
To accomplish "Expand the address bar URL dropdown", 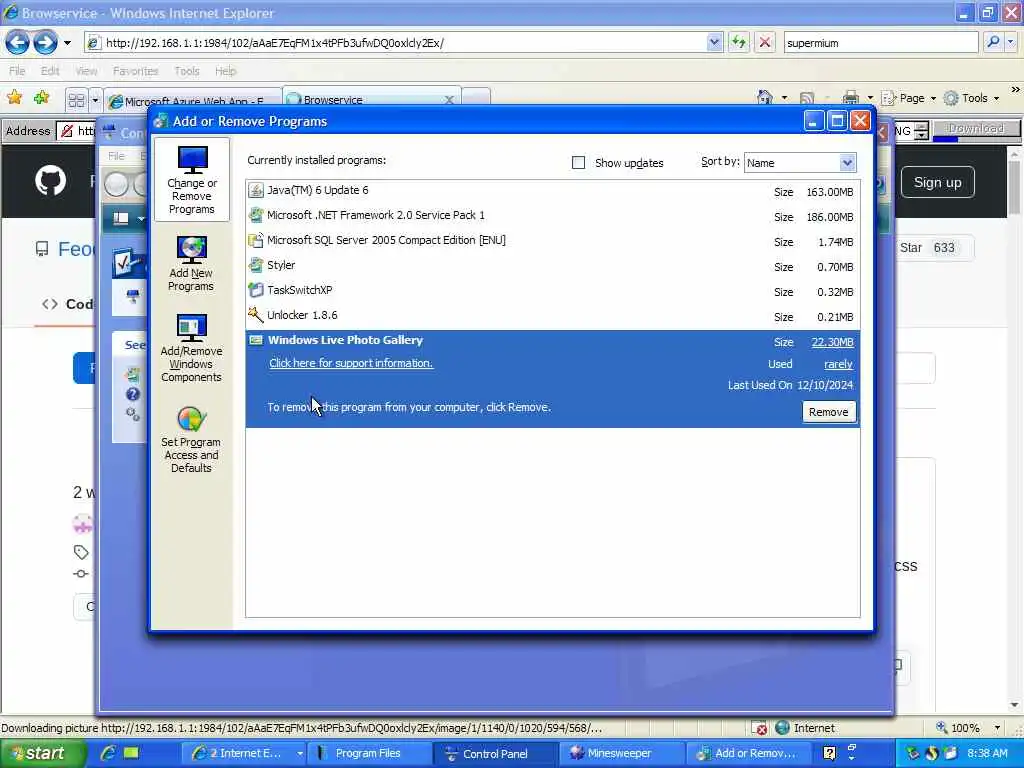I will [714, 42].
